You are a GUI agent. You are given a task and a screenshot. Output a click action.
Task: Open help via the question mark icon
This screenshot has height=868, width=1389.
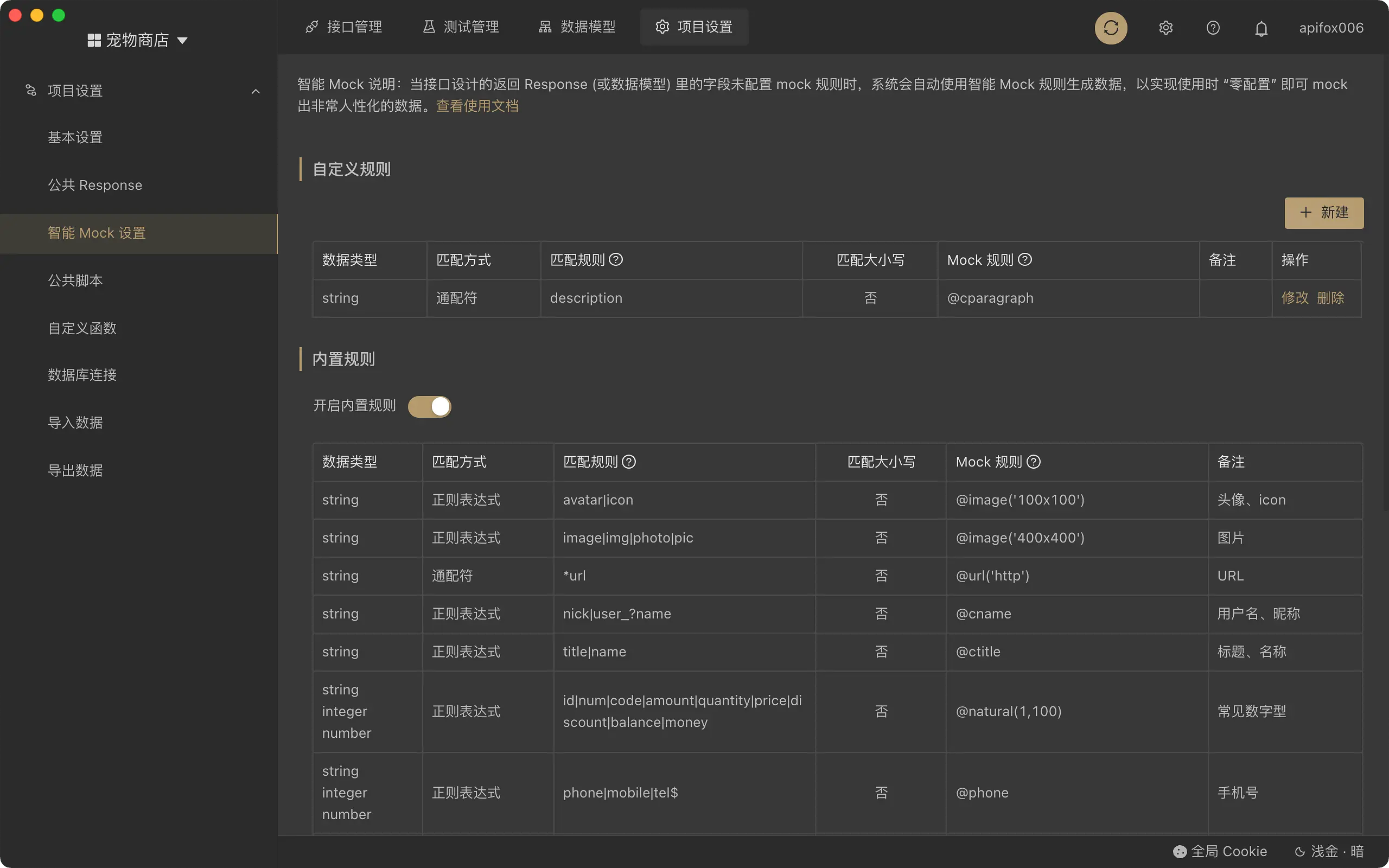pyautogui.click(x=1212, y=27)
